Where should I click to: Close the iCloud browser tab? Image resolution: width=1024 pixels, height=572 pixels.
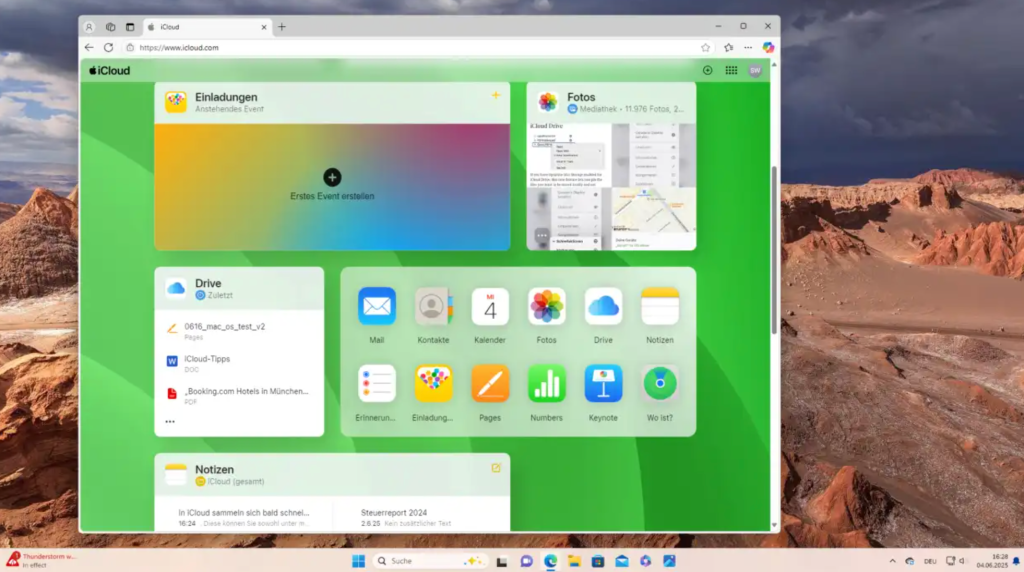264,27
